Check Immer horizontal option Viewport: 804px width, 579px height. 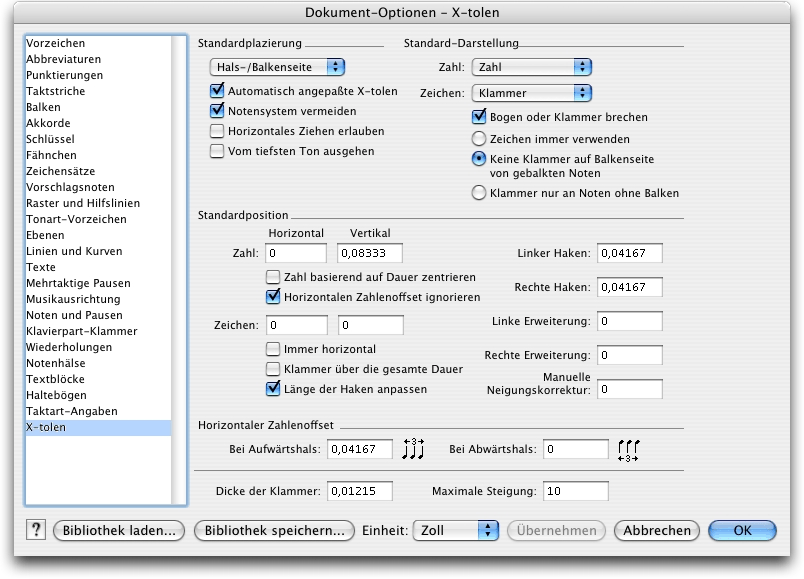pyautogui.click(x=273, y=349)
